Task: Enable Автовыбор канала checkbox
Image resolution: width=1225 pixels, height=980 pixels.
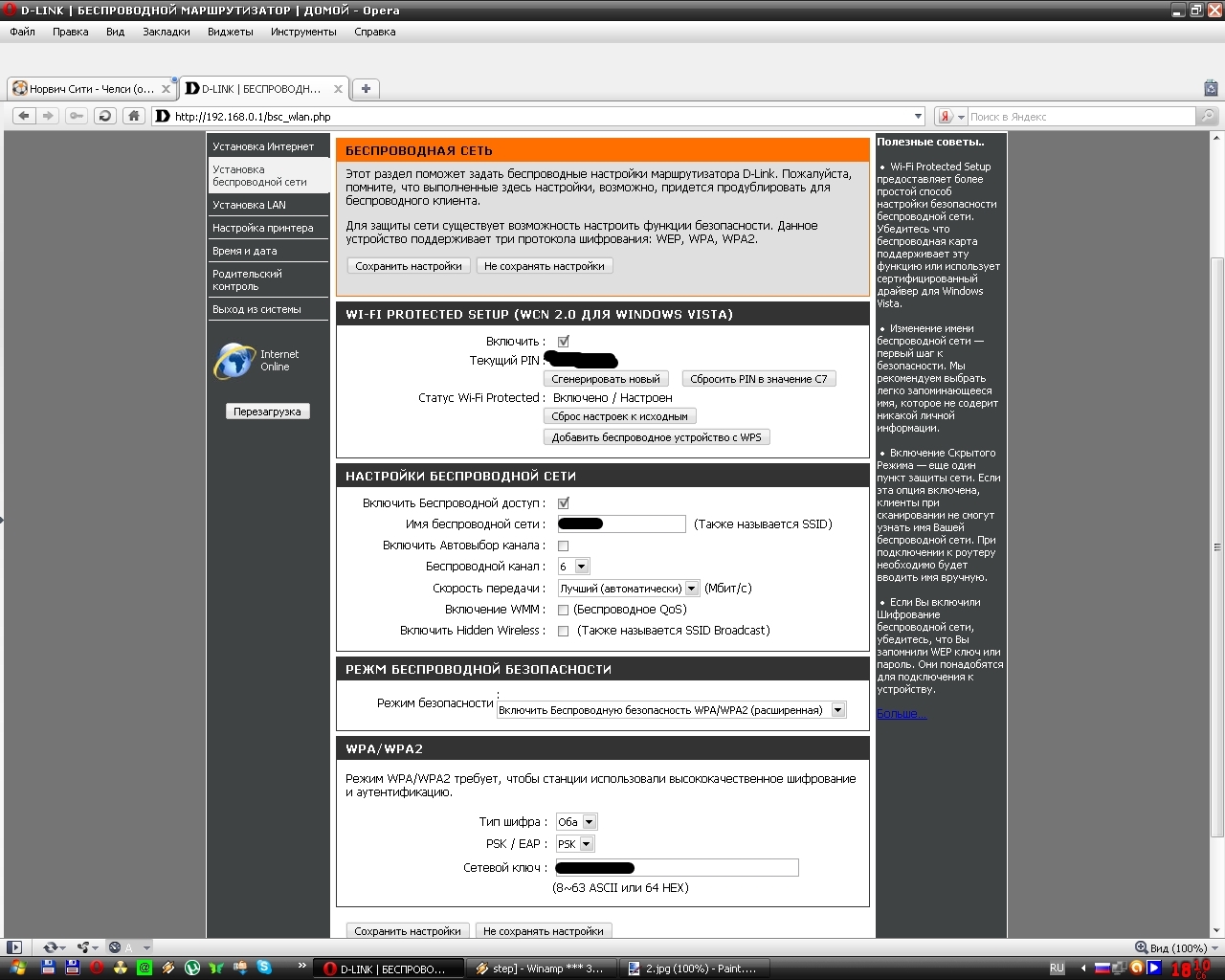Action: [x=564, y=546]
